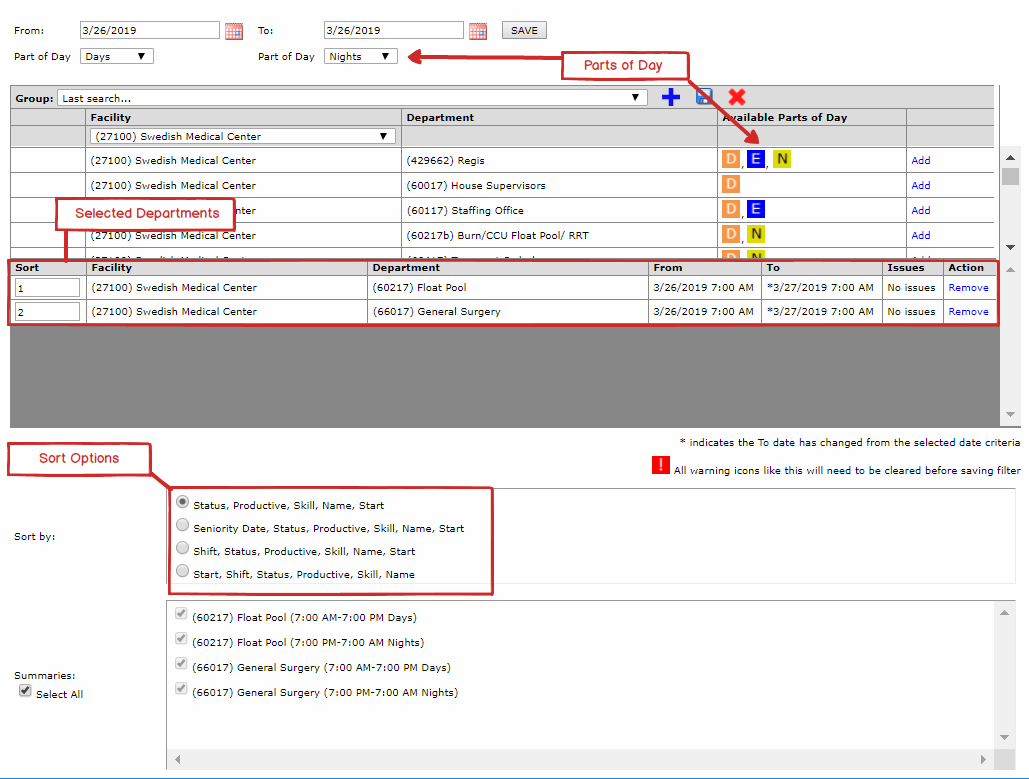This screenshot has height=779, width=1029.
Task: Add the Staffing Office department
Action: click(920, 211)
